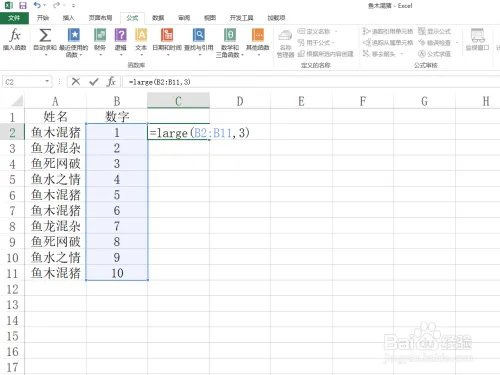The width and height of the screenshot is (500, 375).
Task: Click the Save icon in quick access toolbar
Action: point(23,5)
